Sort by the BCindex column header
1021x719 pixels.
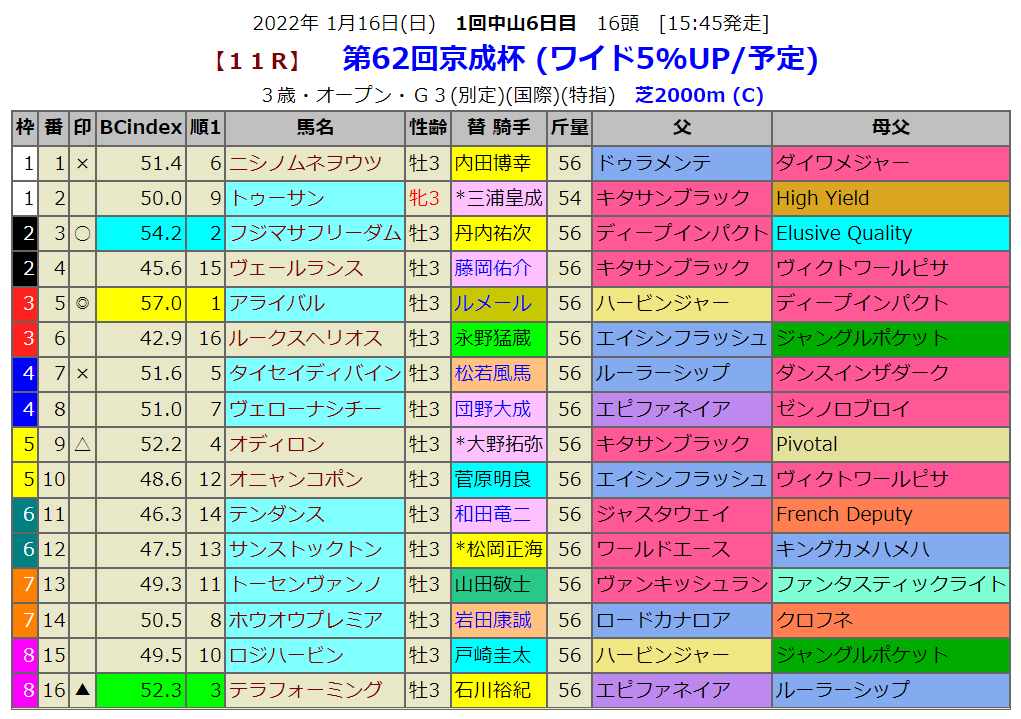point(141,127)
